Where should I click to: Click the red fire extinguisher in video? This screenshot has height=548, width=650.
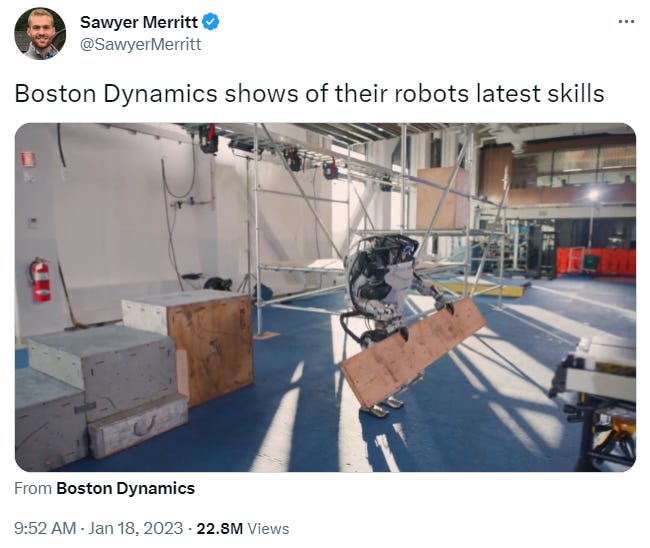[40, 279]
